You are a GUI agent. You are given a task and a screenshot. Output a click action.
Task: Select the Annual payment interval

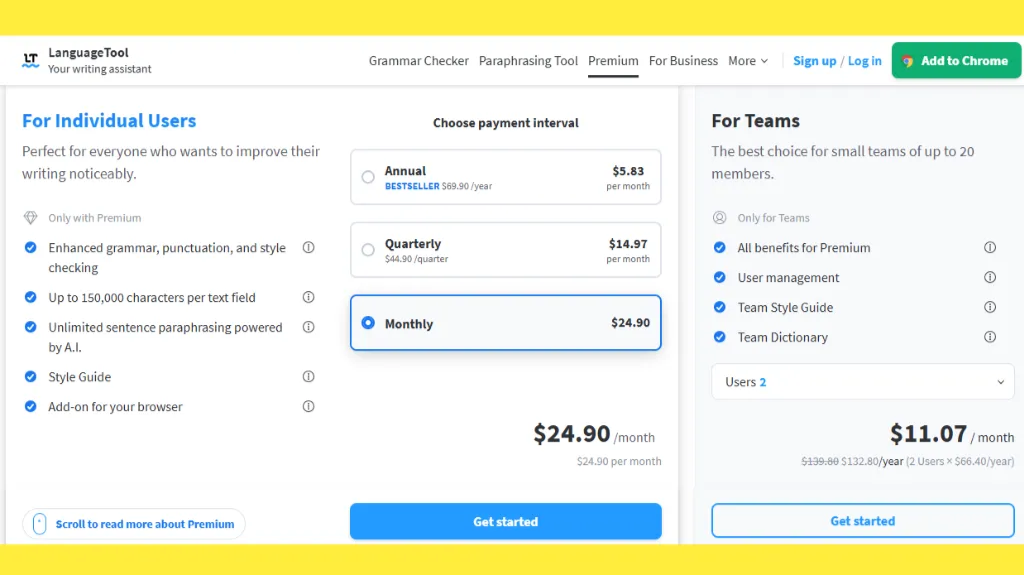[x=368, y=177]
